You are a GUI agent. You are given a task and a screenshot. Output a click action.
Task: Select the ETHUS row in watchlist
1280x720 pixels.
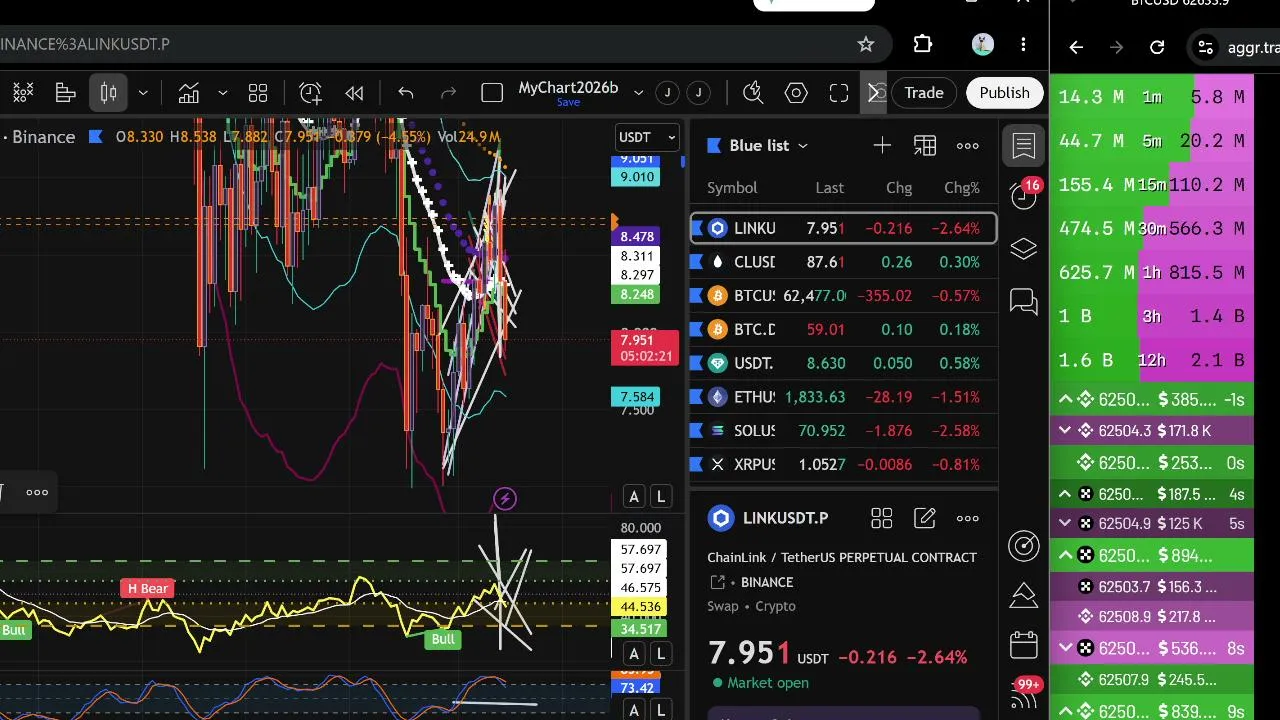click(844, 397)
